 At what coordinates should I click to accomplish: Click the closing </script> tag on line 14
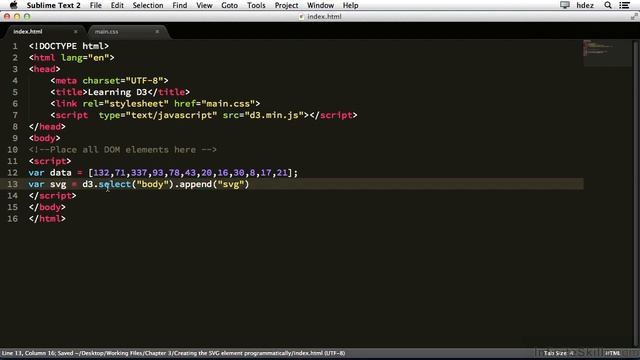pos(52,196)
